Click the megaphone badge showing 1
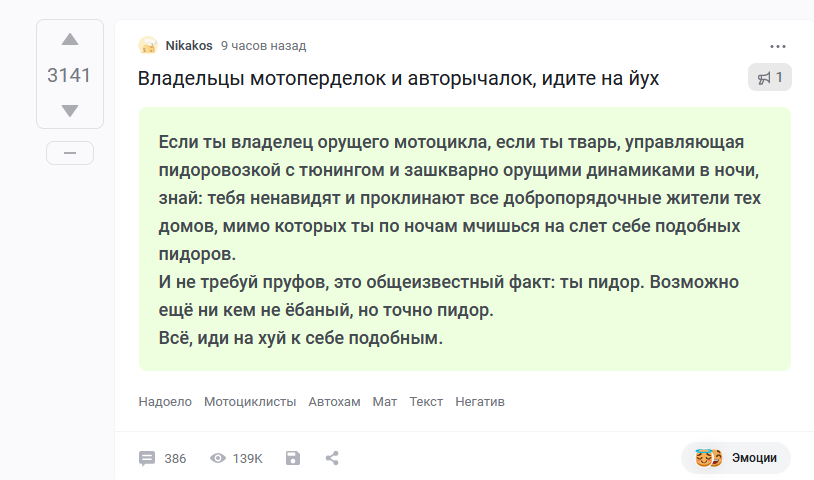Viewport: 814px width, 480px height. point(769,77)
